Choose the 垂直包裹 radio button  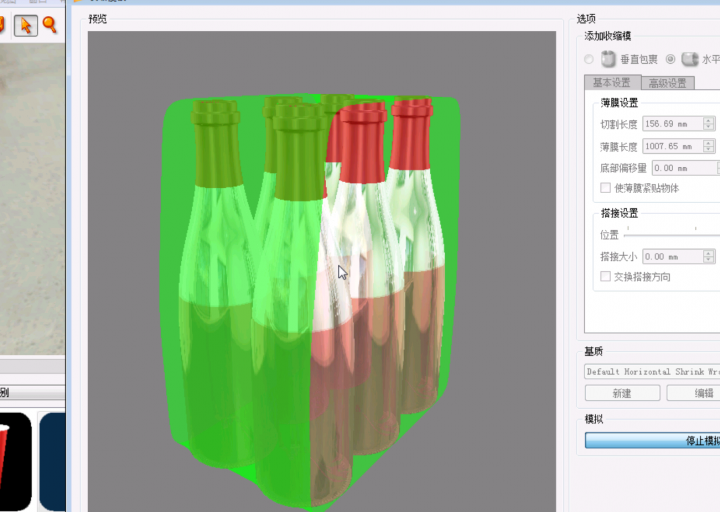coord(589,60)
